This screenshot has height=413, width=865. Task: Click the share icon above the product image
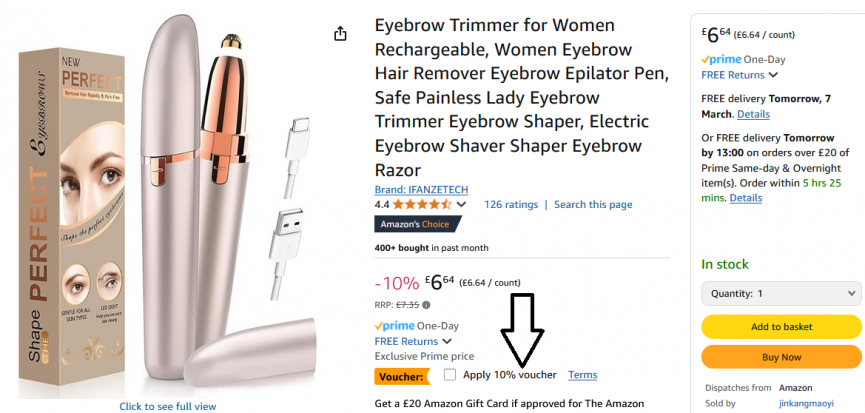point(340,34)
